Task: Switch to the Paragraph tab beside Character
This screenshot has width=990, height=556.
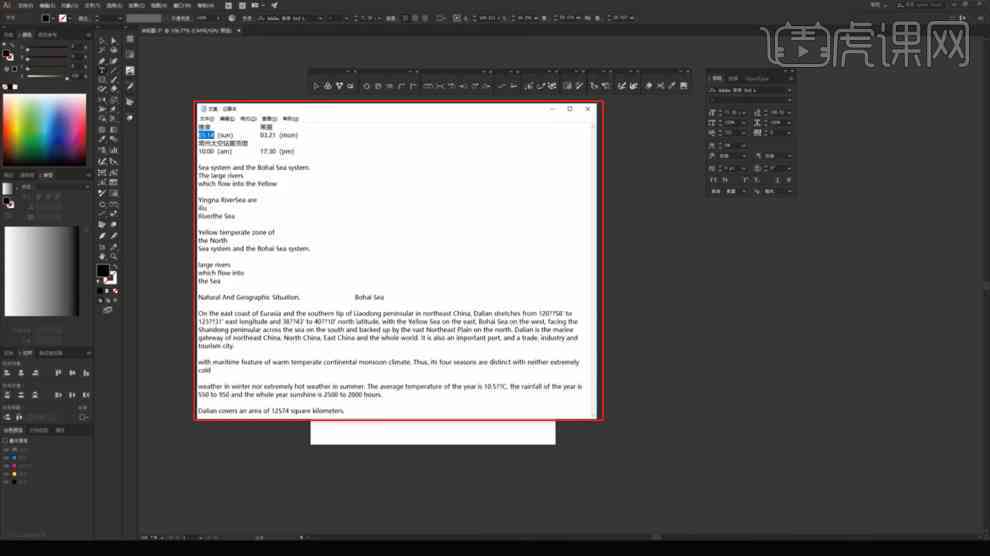Action: 733,78
